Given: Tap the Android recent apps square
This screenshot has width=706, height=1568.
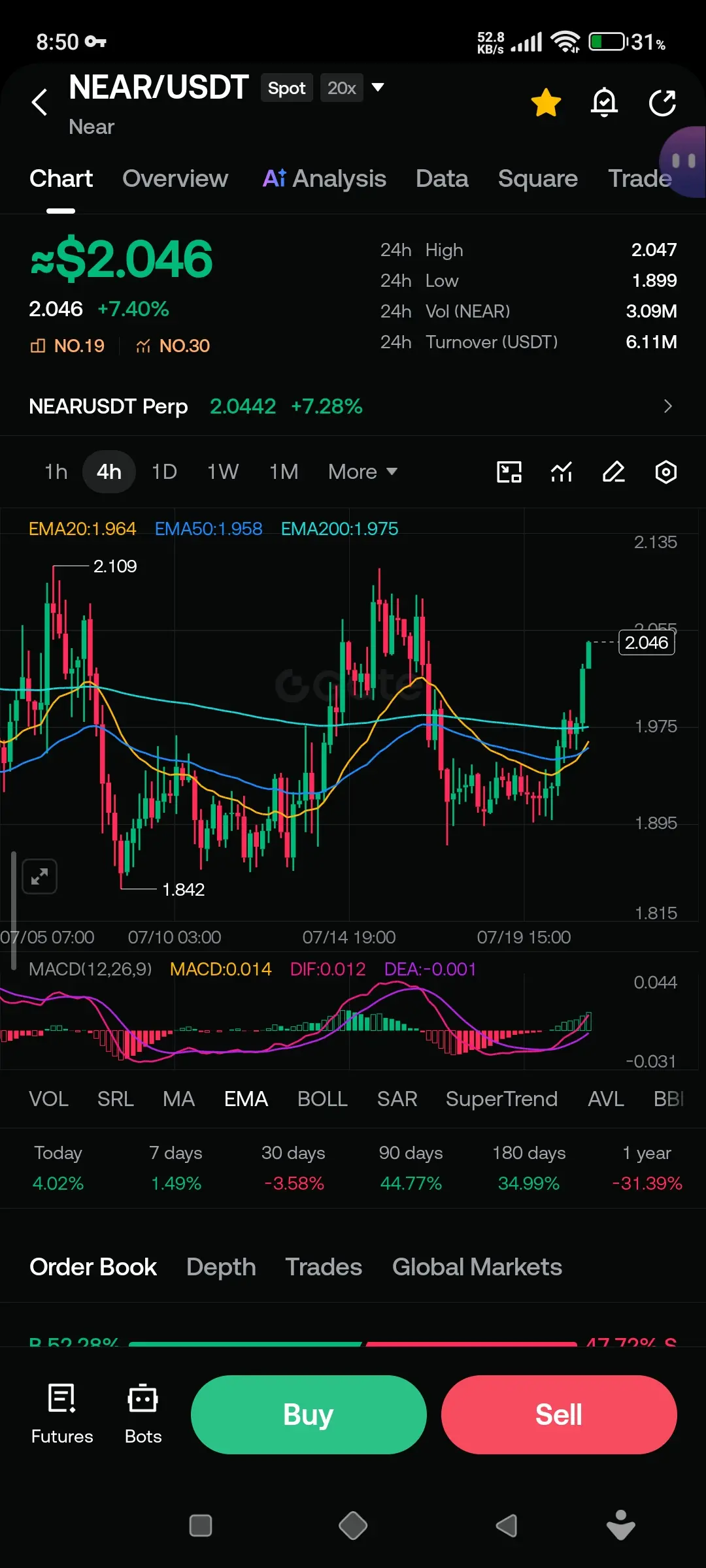Looking at the screenshot, I should pyautogui.click(x=200, y=1526).
